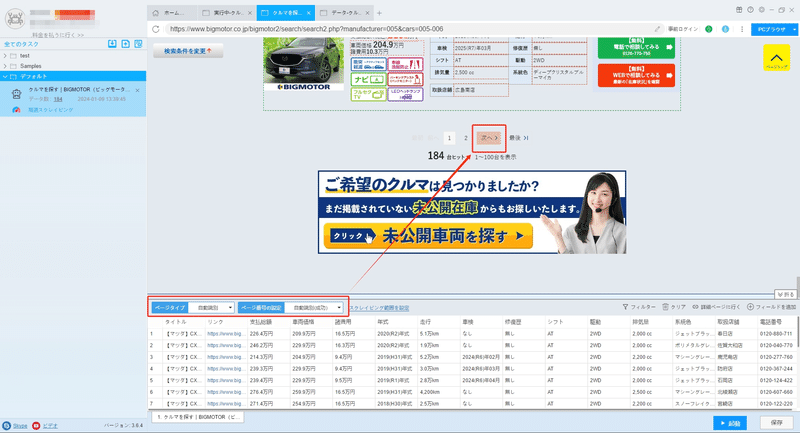Viewport: 800px width, 433px height.
Task: Click the 事前ログイン button
Action: click(x=683, y=29)
